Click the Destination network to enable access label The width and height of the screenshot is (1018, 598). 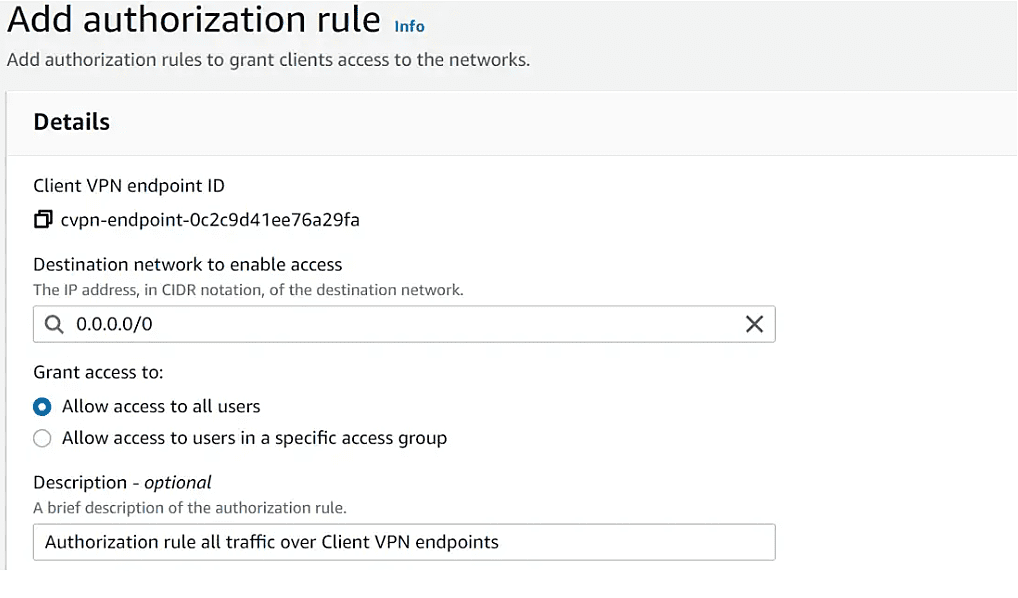tap(188, 264)
